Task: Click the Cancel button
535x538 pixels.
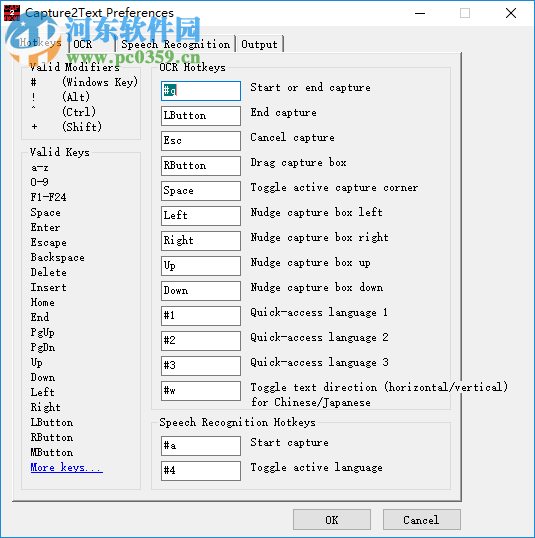Action: click(x=421, y=519)
